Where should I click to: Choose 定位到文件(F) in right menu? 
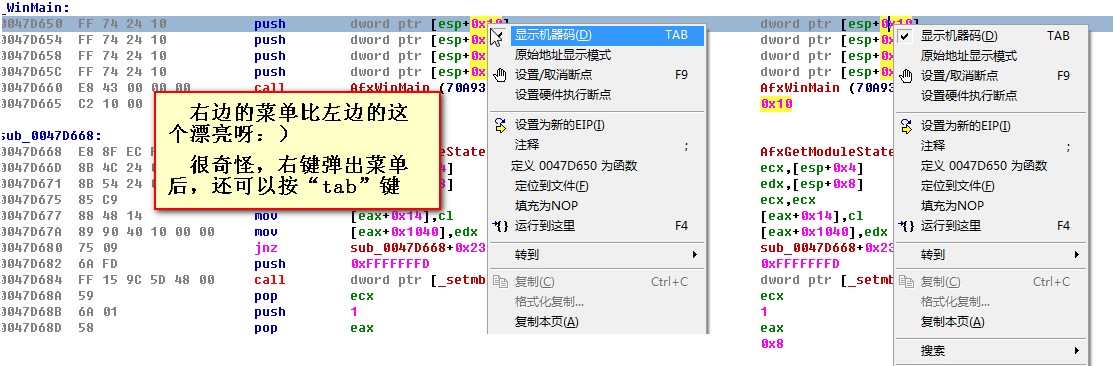point(958,186)
